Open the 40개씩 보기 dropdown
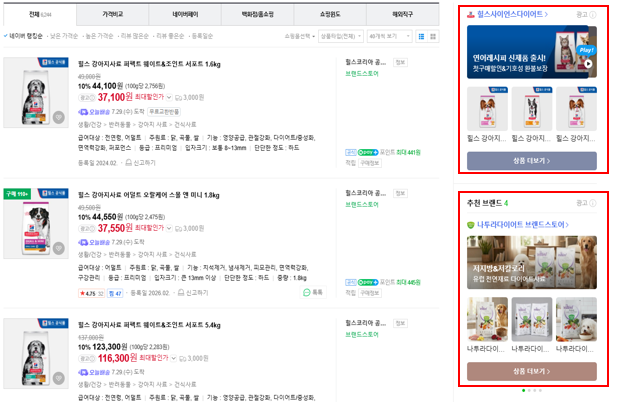Viewport: 618px width, 403px height. click(389, 36)
